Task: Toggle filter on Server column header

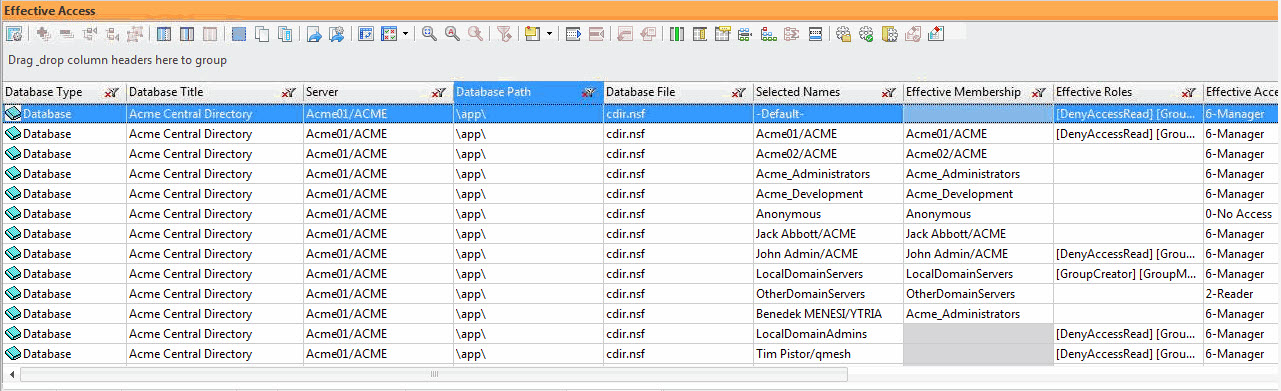Action: (438, 92)
